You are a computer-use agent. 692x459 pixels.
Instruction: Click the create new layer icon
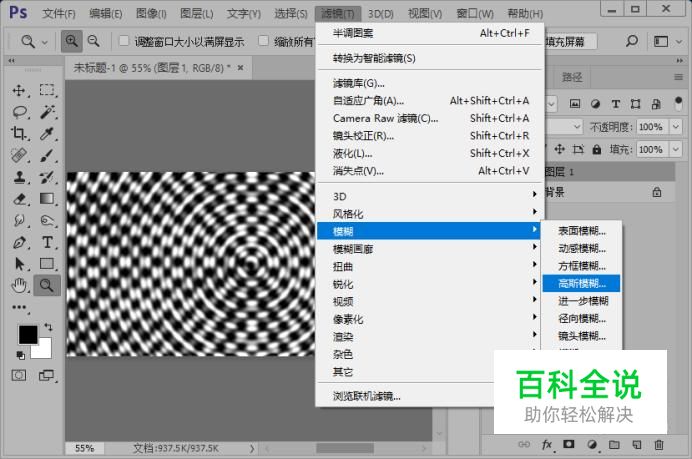click(x=636, y=444)
